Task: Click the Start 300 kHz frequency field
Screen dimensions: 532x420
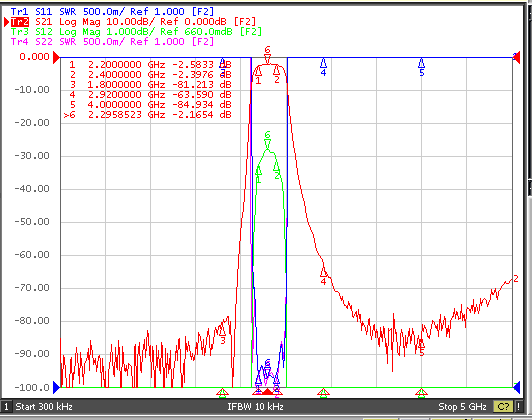Action: pos(44,406)
